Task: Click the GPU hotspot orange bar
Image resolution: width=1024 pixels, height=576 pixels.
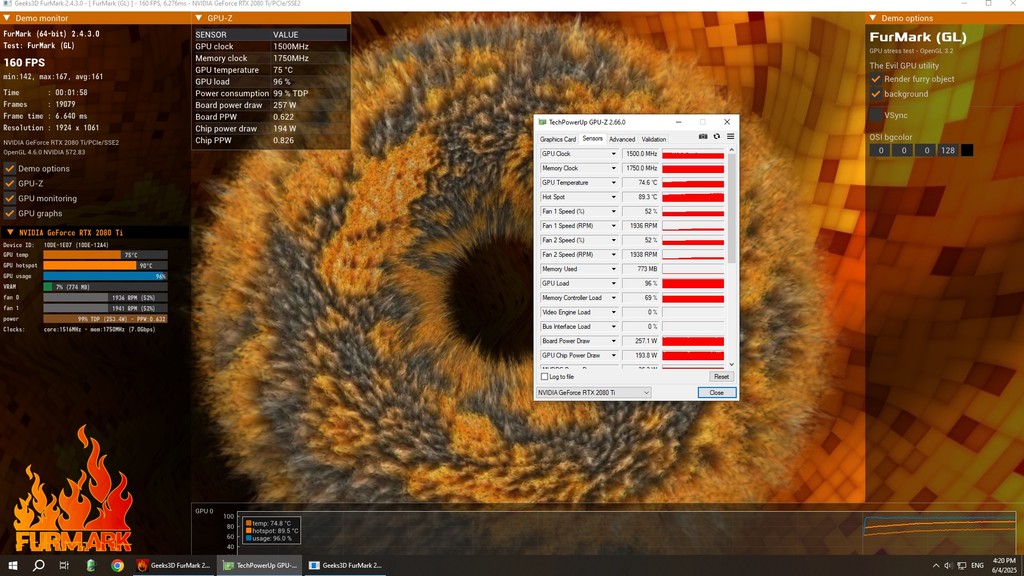Action: (x=90, y=266)
